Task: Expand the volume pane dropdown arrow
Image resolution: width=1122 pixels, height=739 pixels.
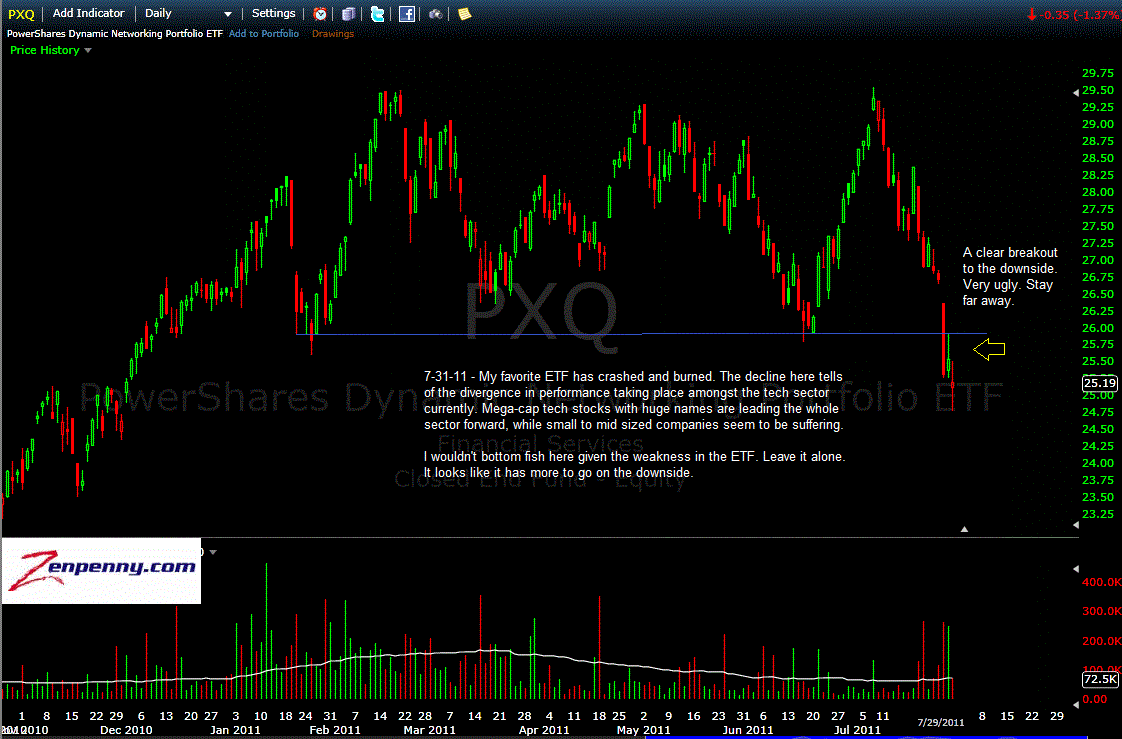Action: click(212, 552)
